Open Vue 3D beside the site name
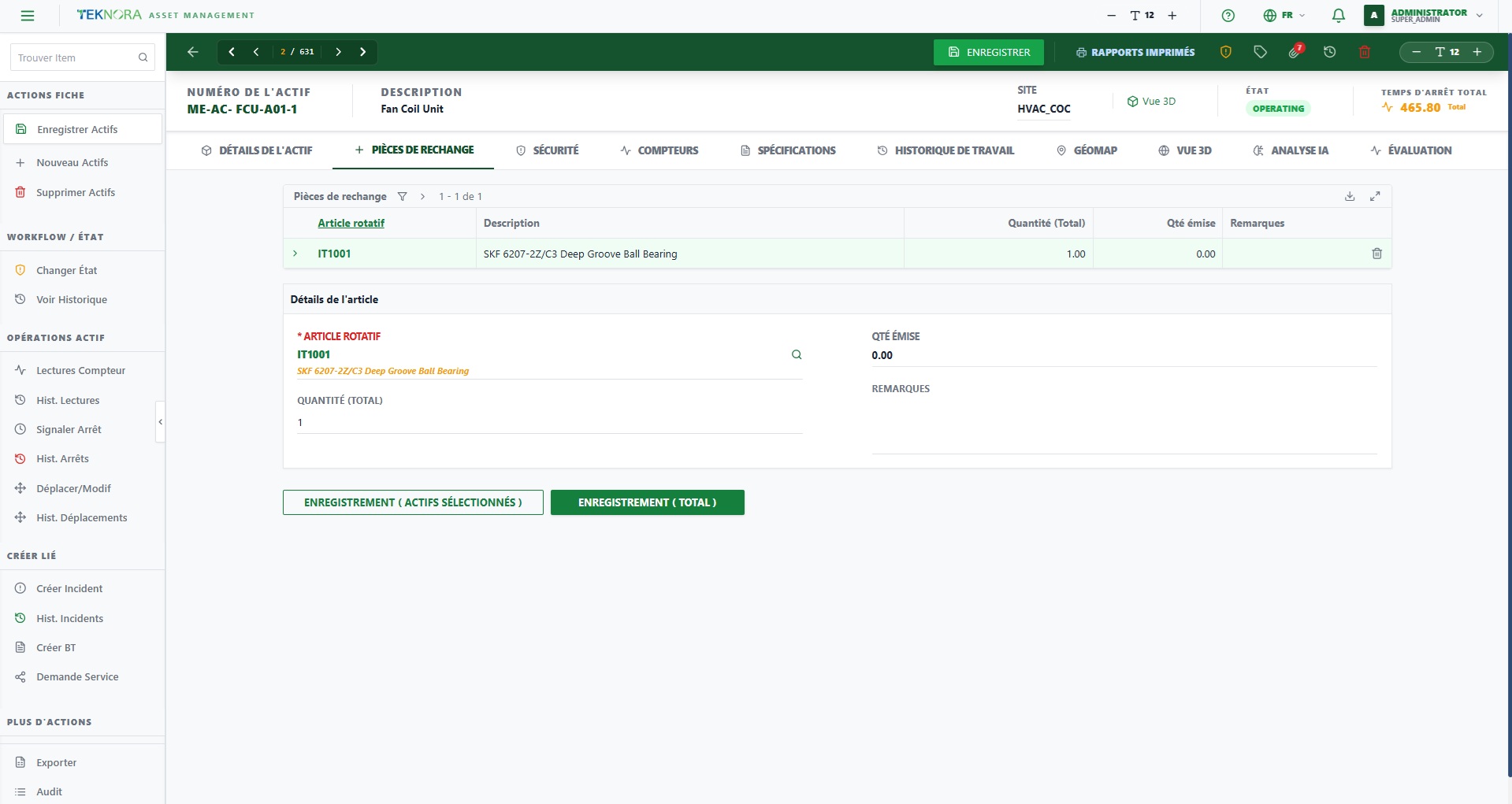Screen dimensions: 1512x804 point(1151,102)
